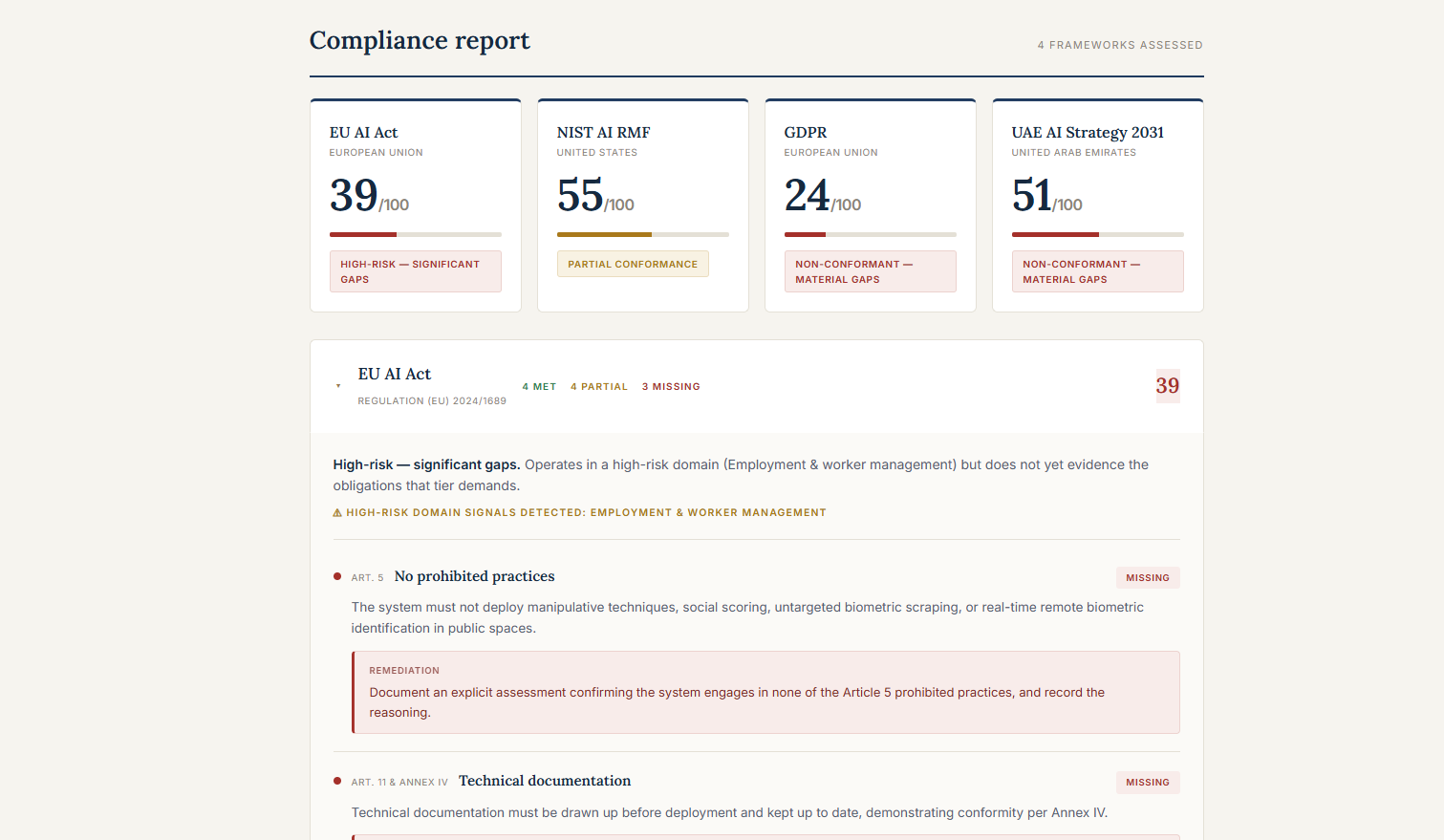This screenshot has width=1444, height=840.
Task: Click the ART. 11 & ANNEX IV label
Action: point(399,783)
